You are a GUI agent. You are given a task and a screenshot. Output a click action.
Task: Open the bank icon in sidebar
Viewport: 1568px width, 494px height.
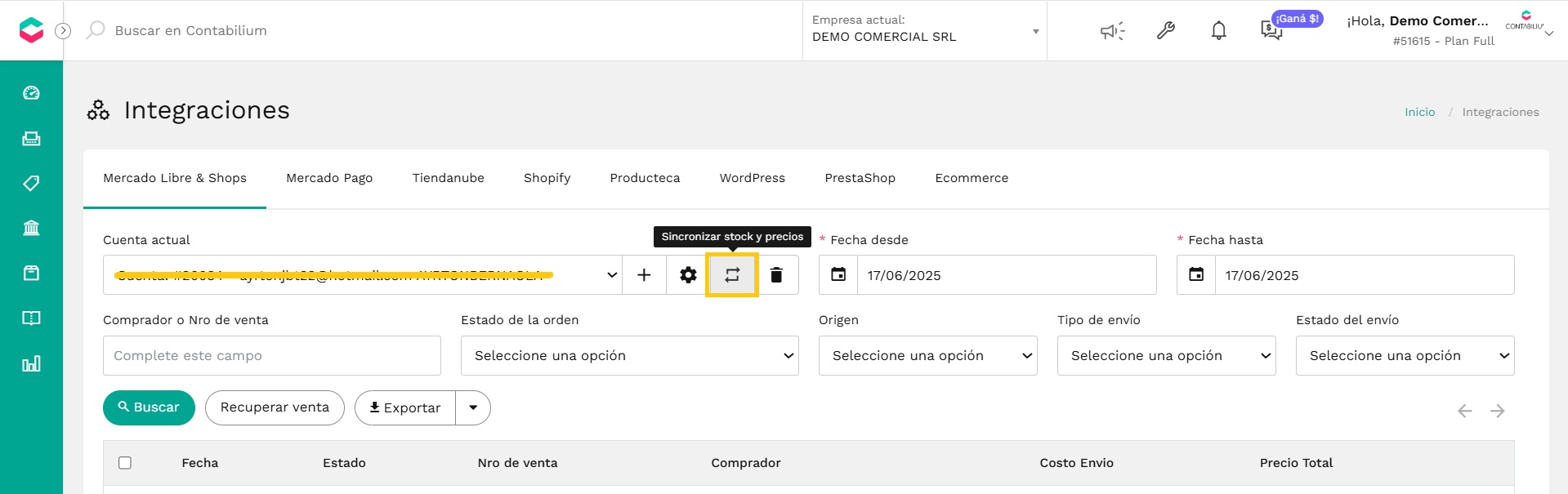(31, 228)
